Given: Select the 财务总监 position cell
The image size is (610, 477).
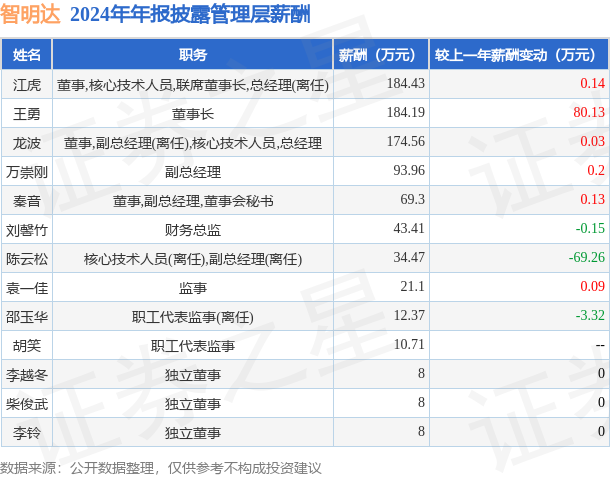Looking at the screenshot, I should [x=193, y=230].
